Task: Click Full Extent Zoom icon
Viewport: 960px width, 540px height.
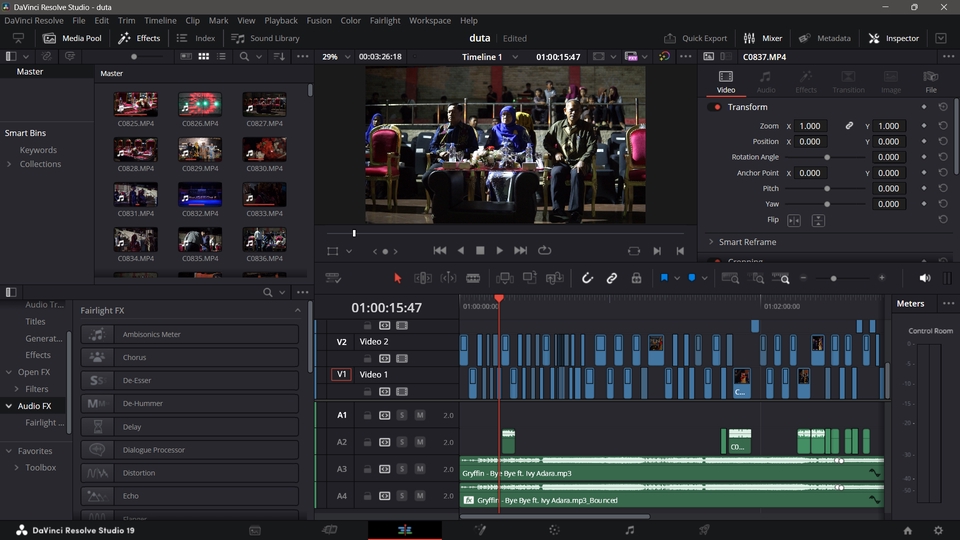Action: tap(730, 278)
